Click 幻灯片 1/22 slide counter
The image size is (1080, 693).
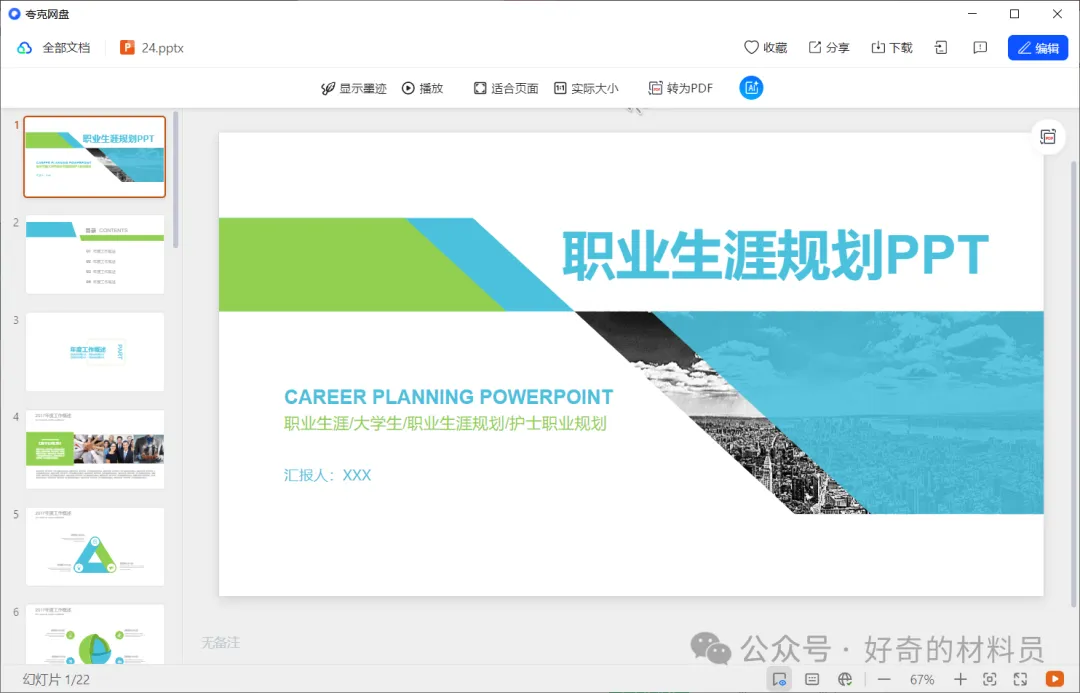pyautogui.click(x=56, y=680)
